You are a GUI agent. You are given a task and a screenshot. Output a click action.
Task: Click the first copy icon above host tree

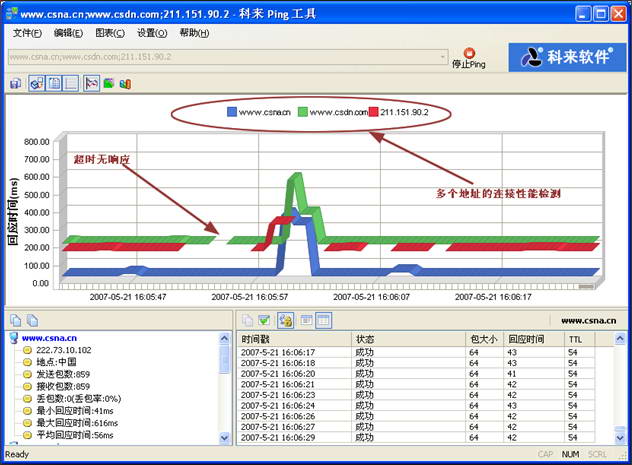(x=15, y=320)
